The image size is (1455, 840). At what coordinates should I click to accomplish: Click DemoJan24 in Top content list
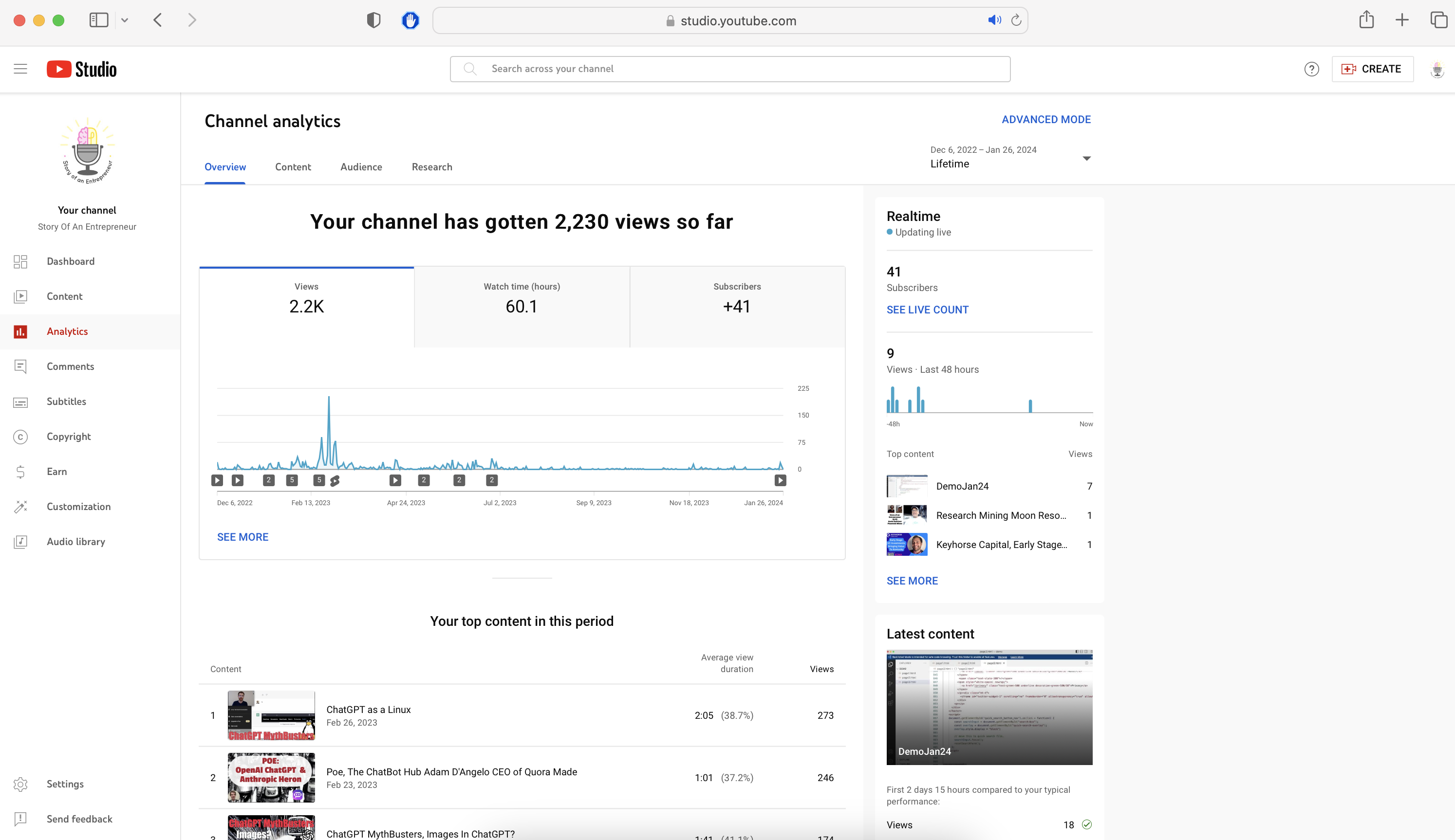pos(989,486)
